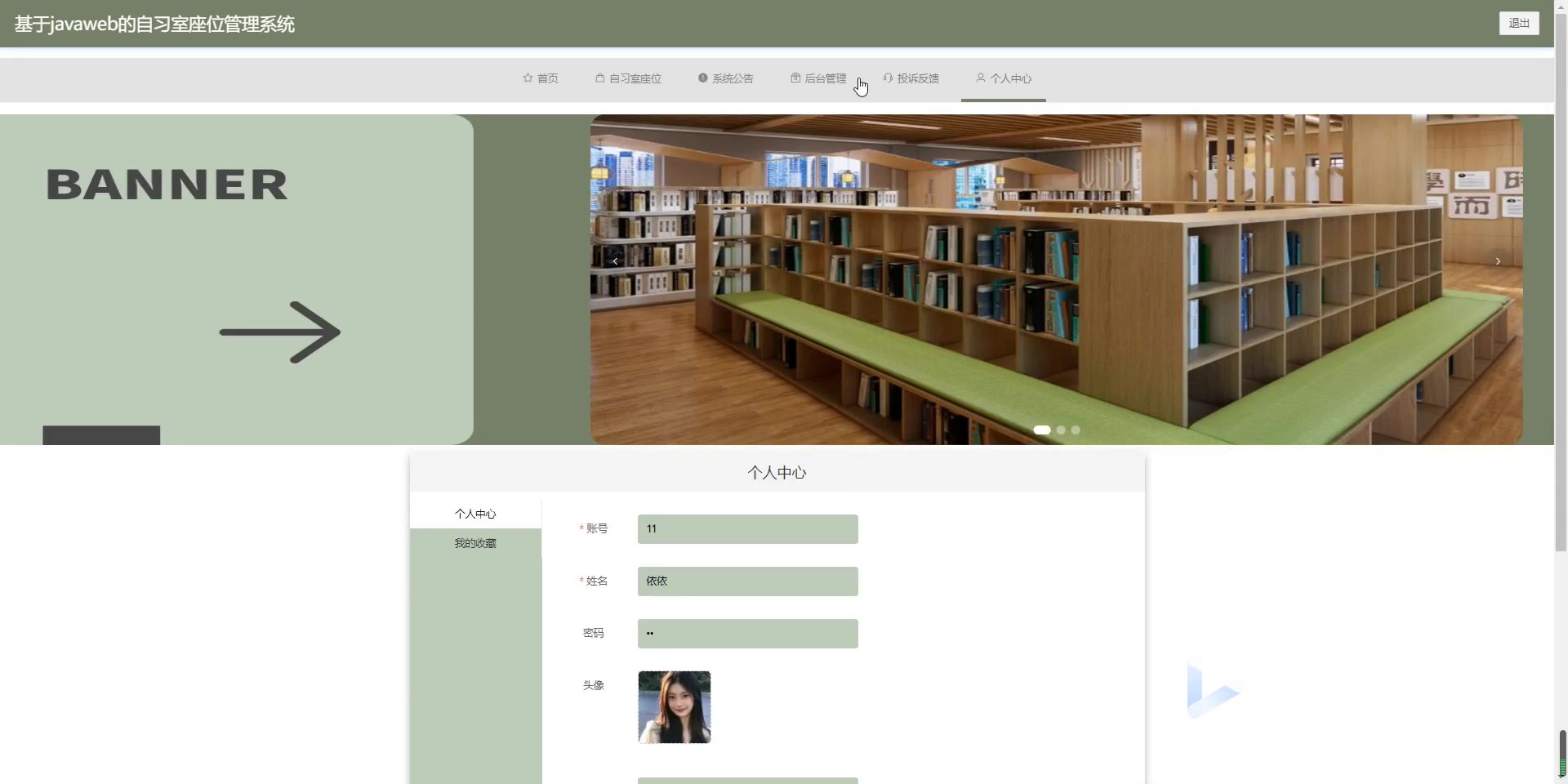Select 我的收藏 sidebar tab

475,543
